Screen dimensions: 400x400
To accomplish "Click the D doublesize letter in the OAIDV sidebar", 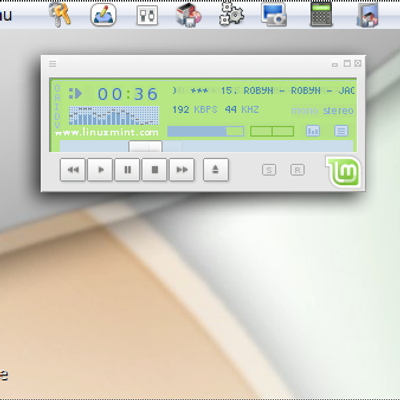I will [x=57, y=116].
